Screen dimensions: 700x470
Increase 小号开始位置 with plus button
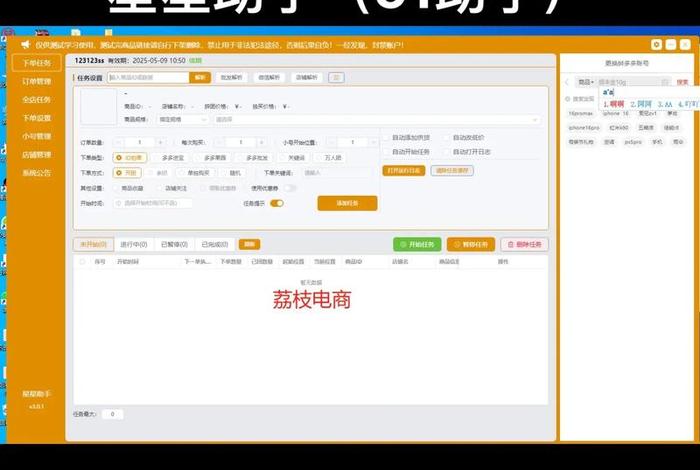tap(373, 142)
